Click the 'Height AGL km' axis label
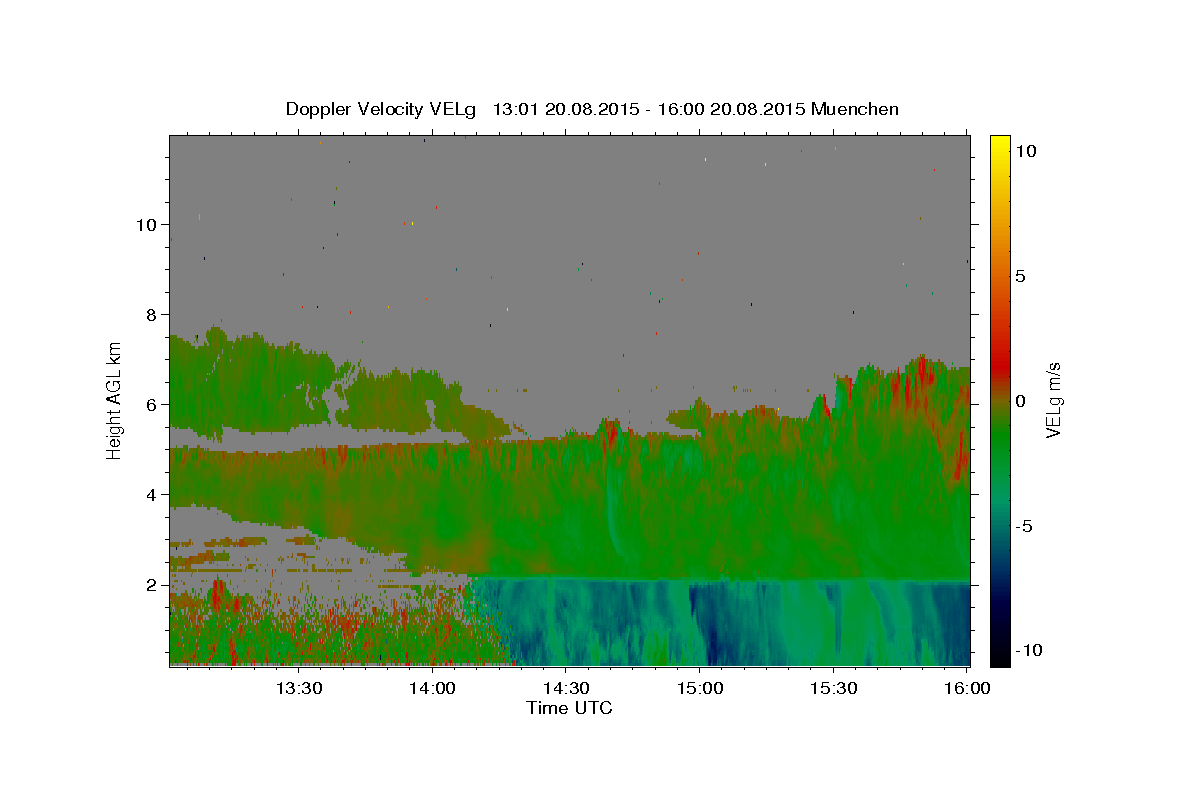 pos(115,399)
